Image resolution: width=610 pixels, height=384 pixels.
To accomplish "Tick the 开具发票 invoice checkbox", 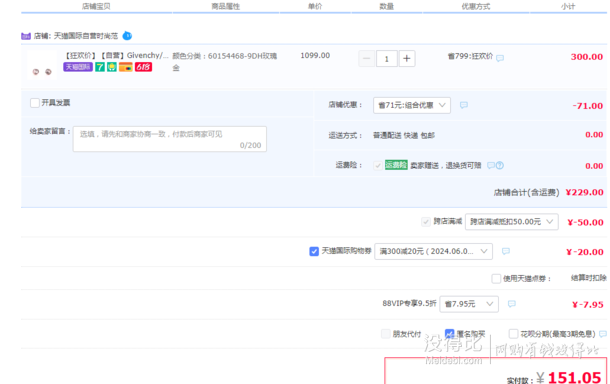I will pyautogui.click(x=35, y=103).
